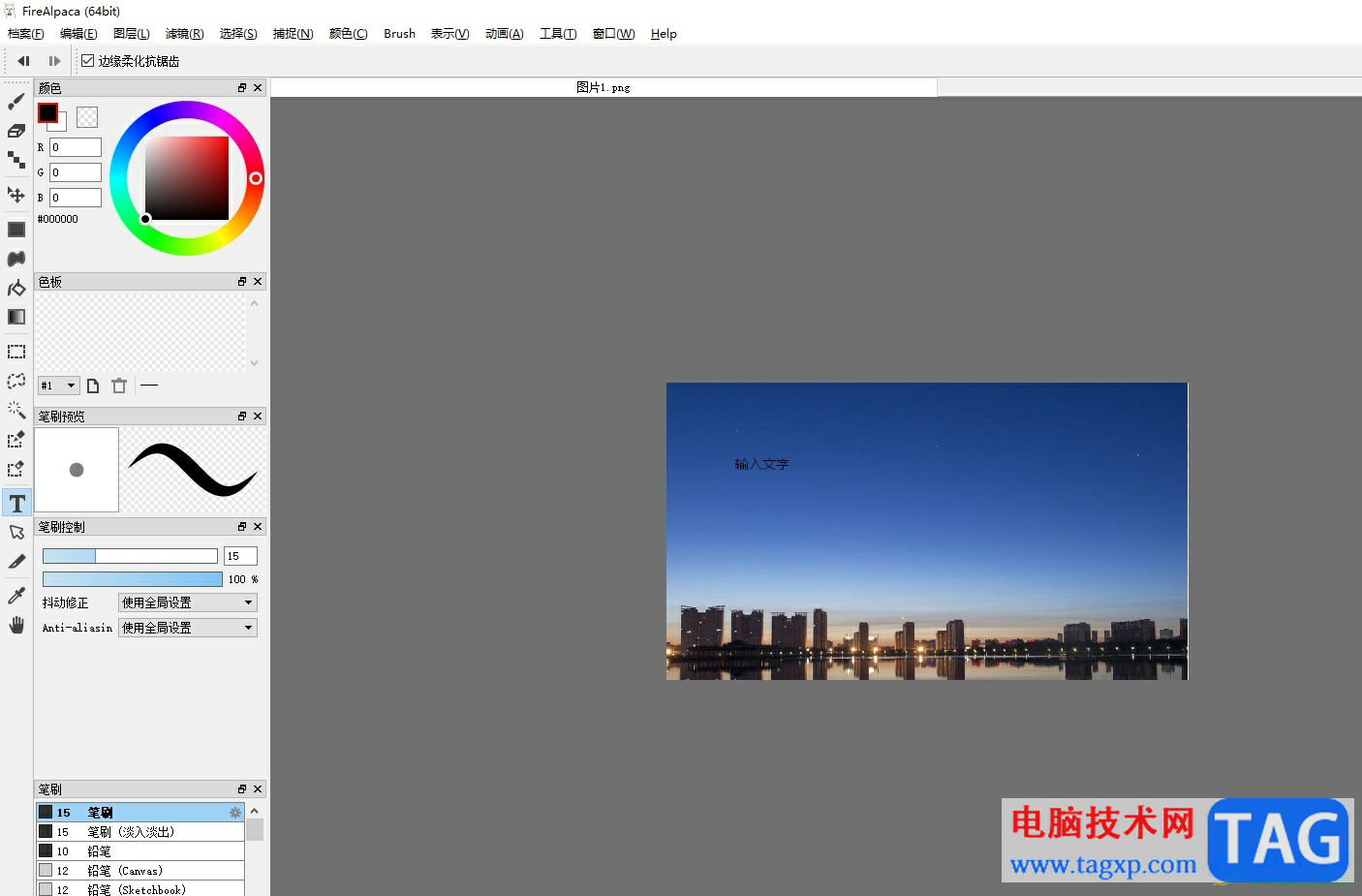Open the 图层(L) layer menu
This screenshot has width=1362, height=896.
[x=132, y=34]
